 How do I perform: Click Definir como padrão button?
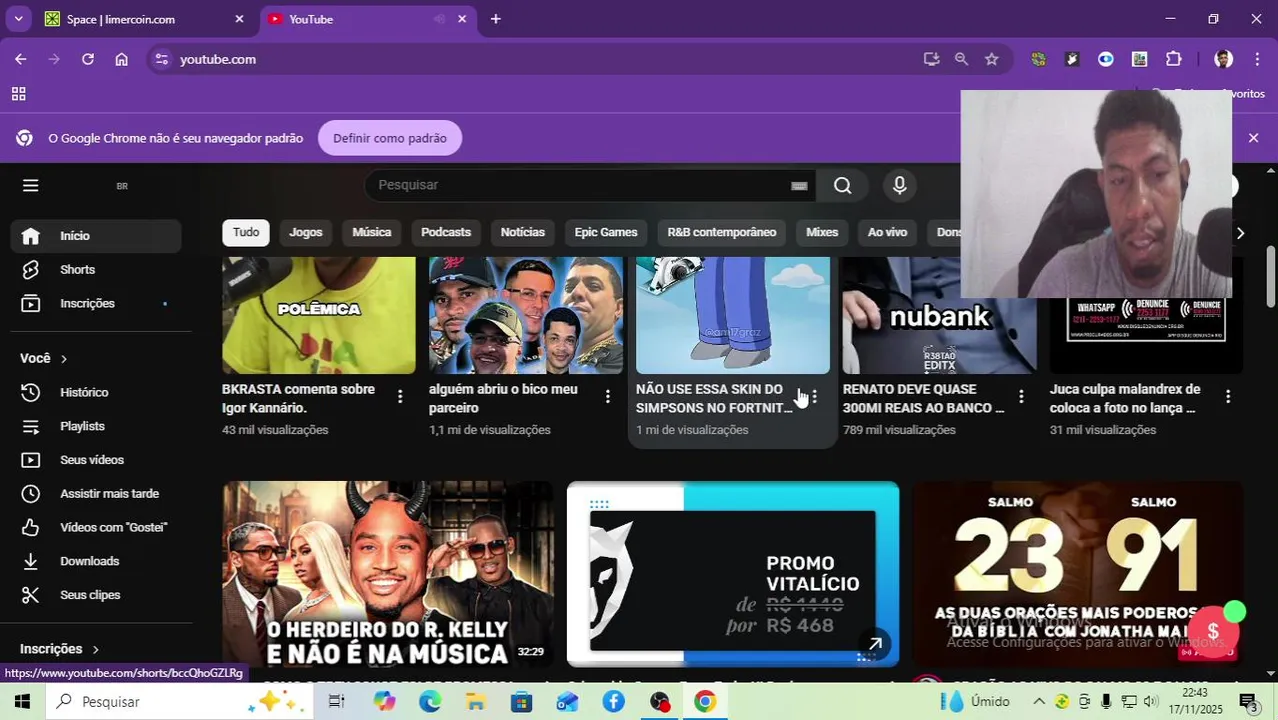click(390, 138)
